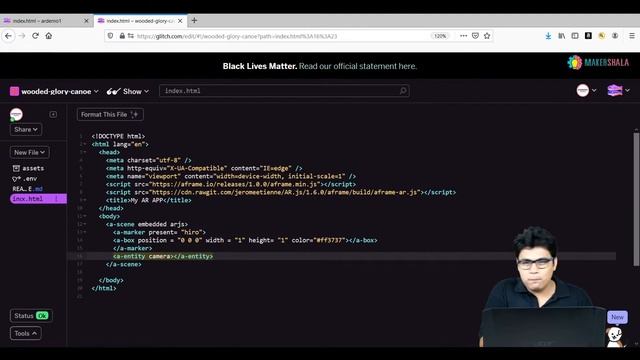This screenshot has width=640, height=360.
Task: Collapse the html tag fold arrow
Action: click(84, 144)
